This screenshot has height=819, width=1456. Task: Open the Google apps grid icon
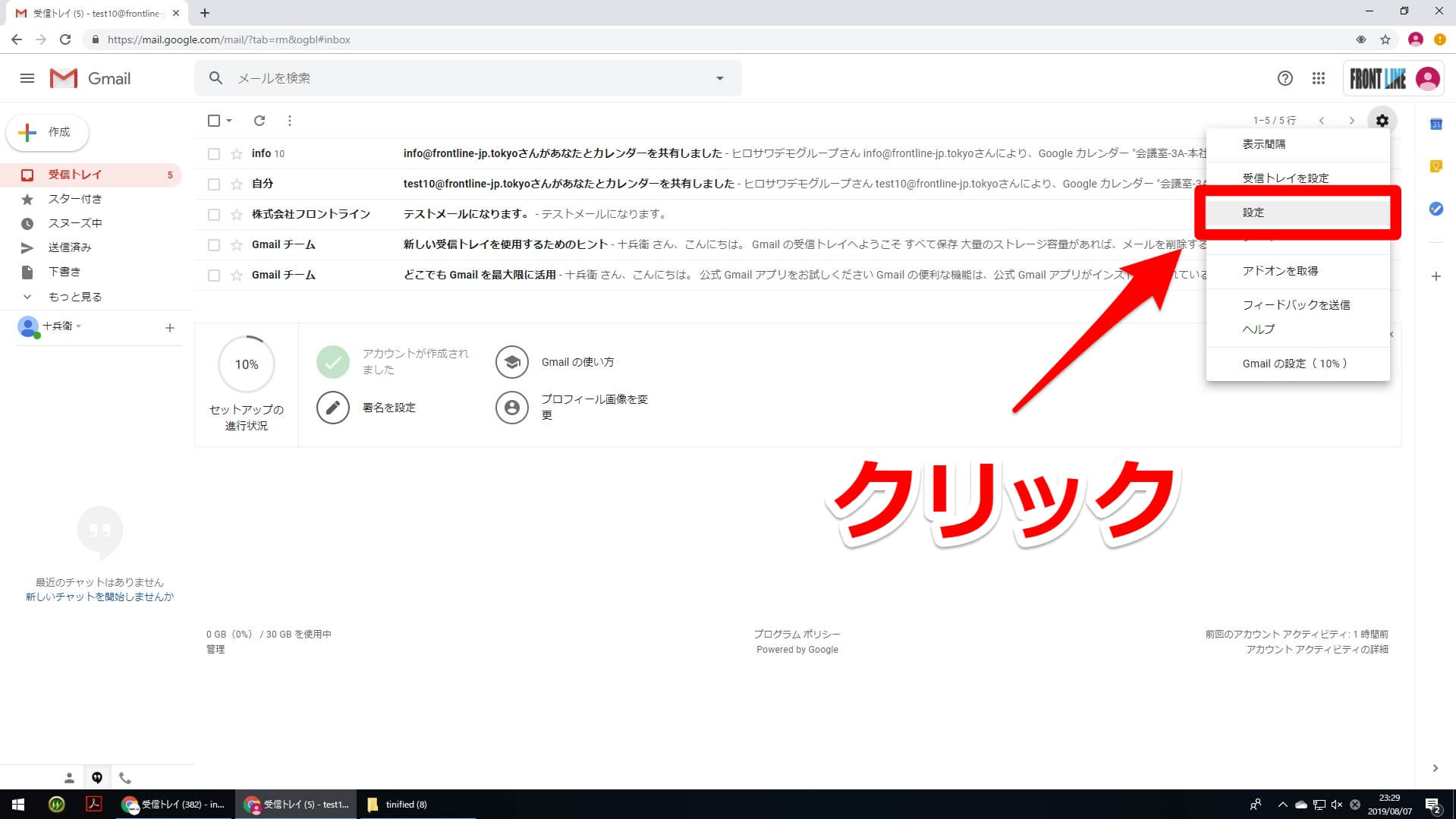pyautogui.click(x=1319, y=78)
